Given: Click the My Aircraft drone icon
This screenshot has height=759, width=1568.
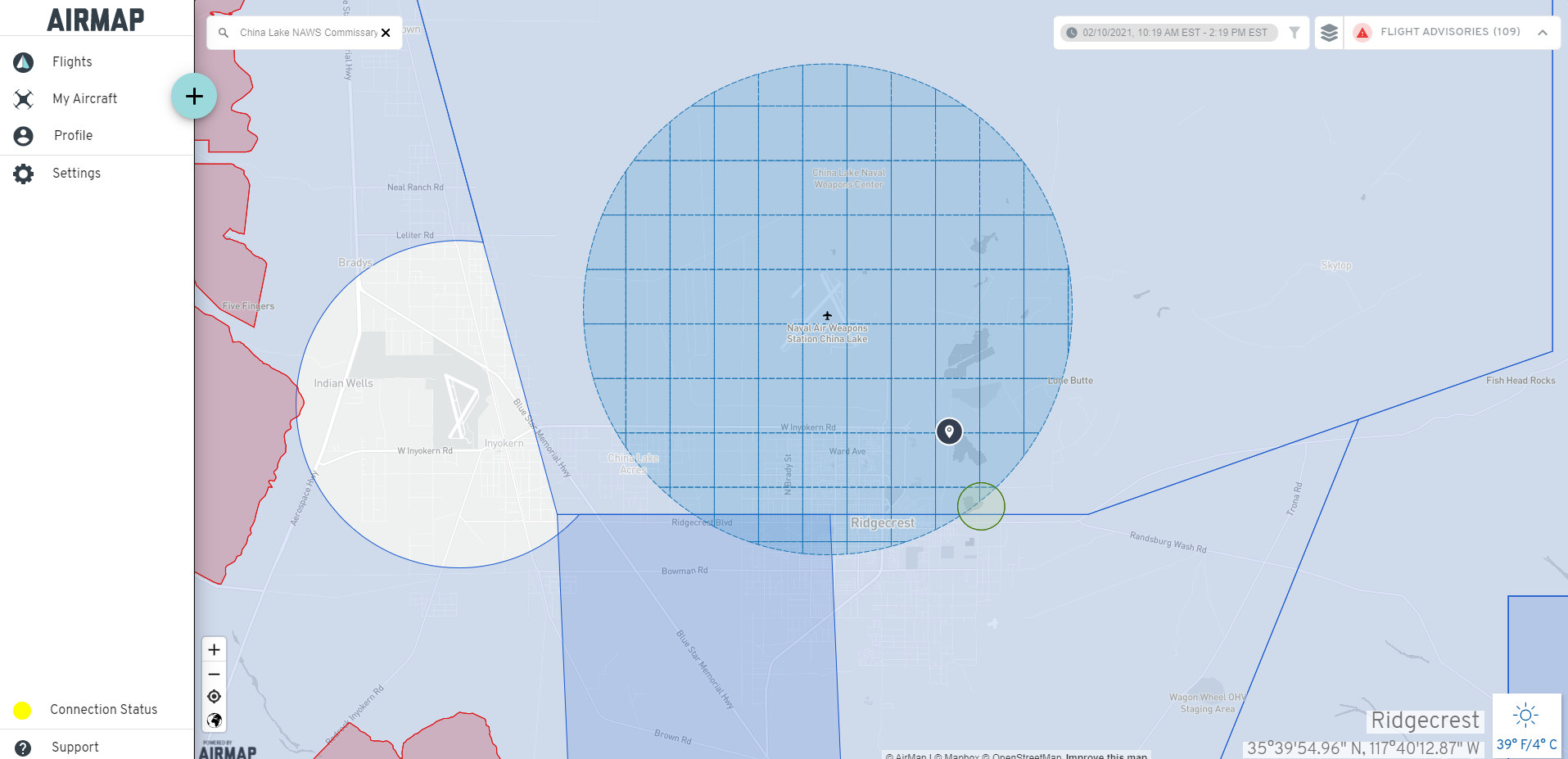Looking at the screenshot, I should tap(24, 99).
